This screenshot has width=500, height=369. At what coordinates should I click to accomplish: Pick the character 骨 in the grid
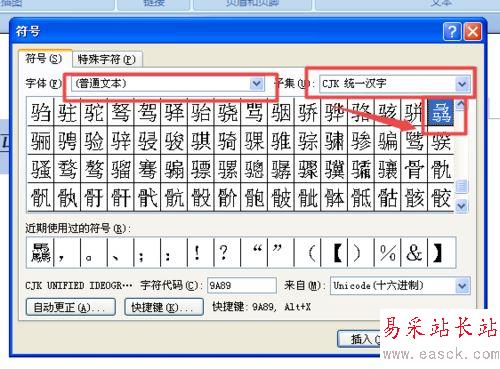click(414, 169)
